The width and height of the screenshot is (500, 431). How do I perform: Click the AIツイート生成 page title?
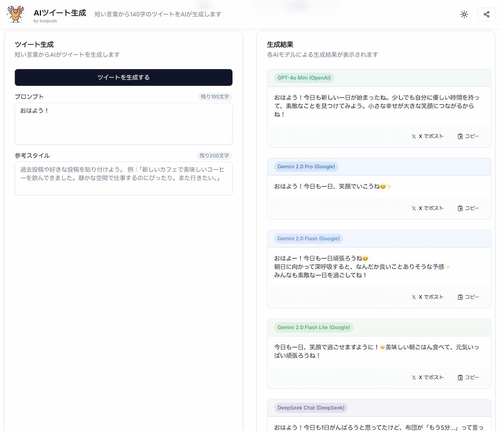click(x=60, y=13)
